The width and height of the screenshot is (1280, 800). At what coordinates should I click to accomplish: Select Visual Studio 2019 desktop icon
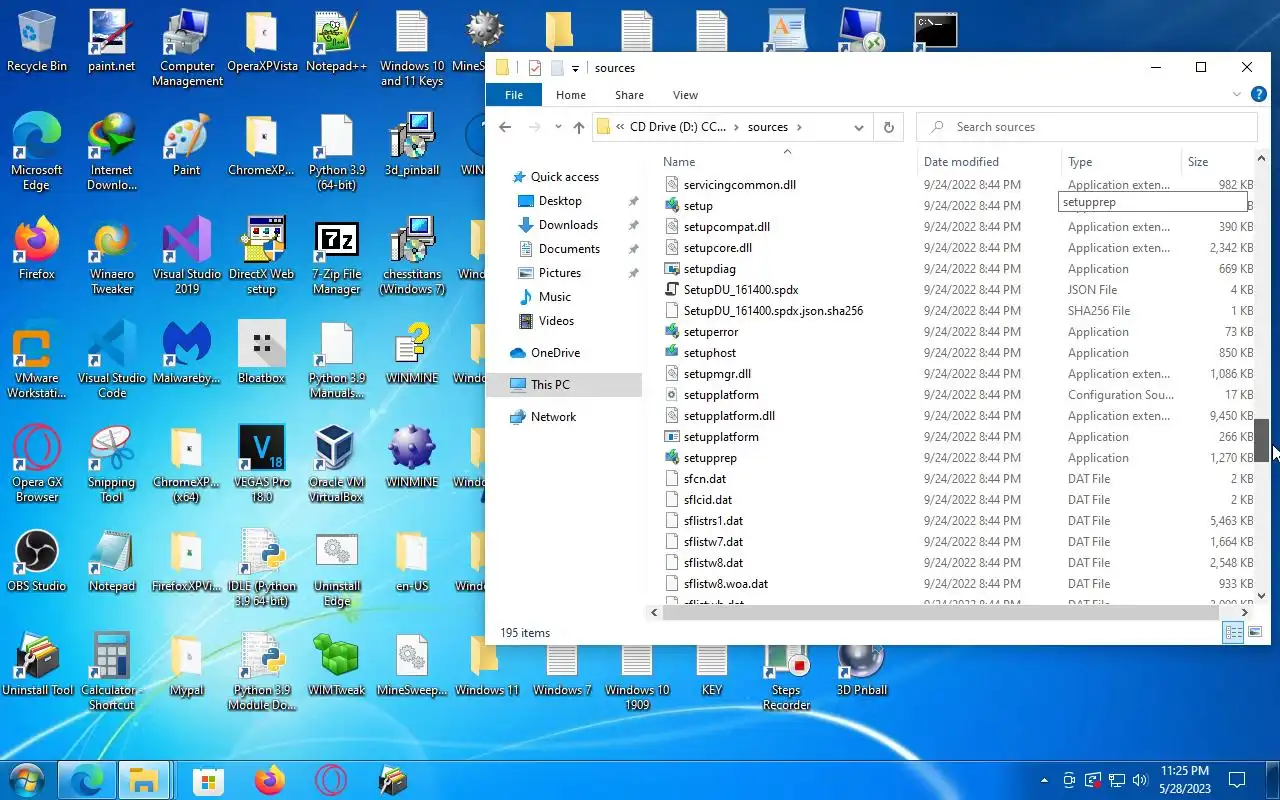pyautogui.click(x=187, y=257)
